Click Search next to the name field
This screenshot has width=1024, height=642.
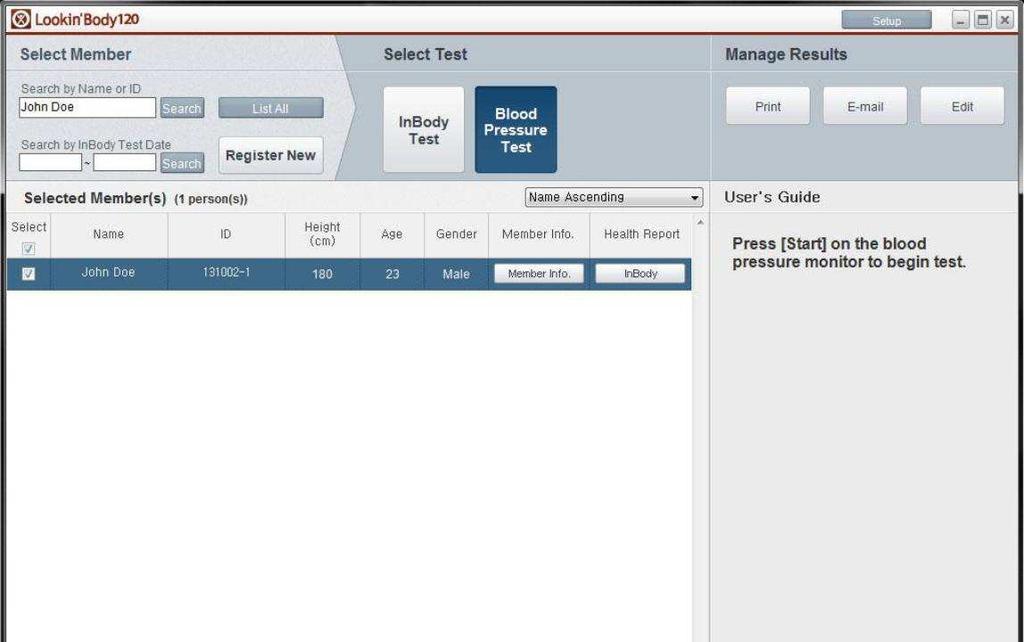(182, 108)
